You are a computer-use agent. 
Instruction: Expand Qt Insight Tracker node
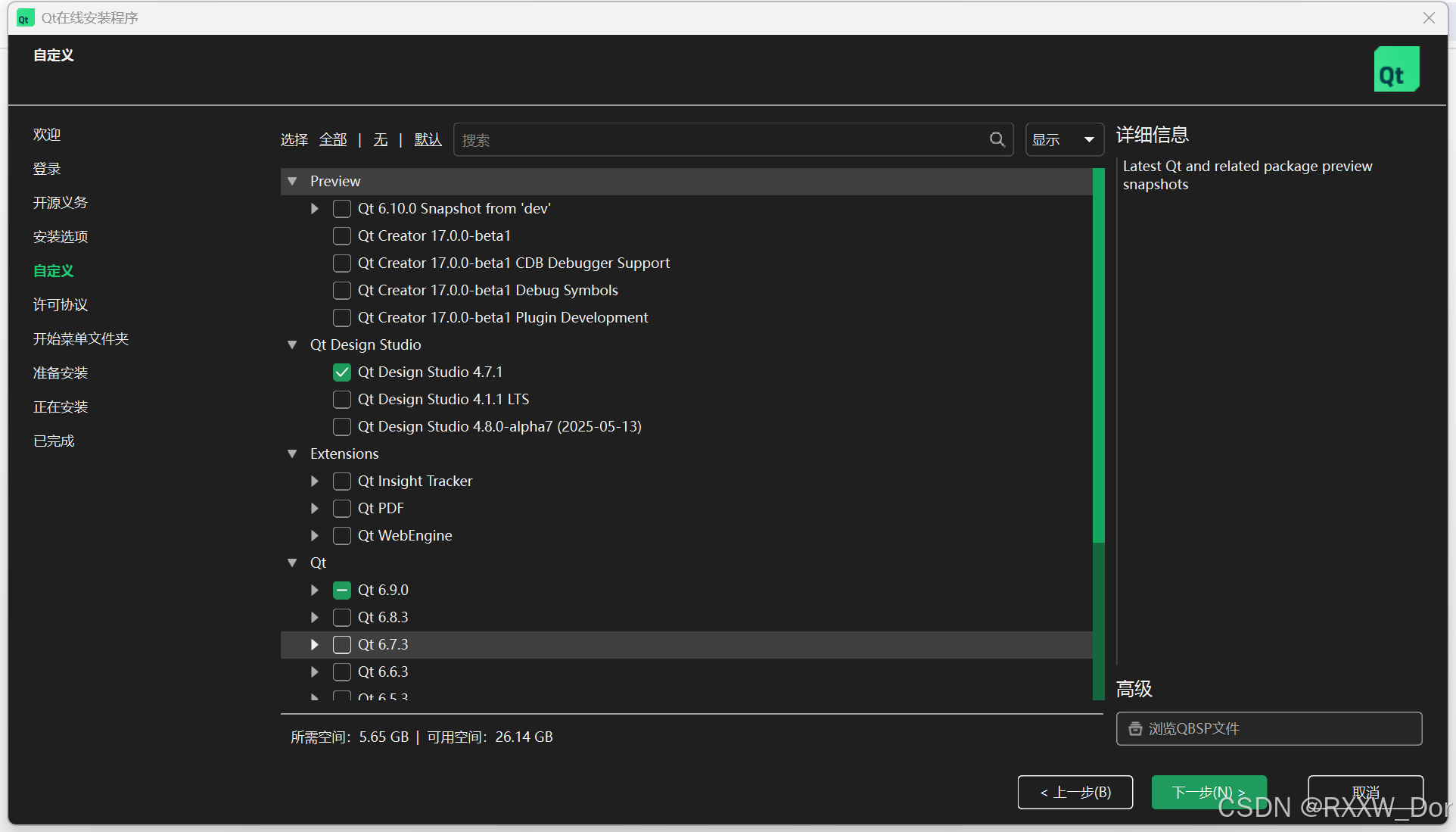(315, 481)
